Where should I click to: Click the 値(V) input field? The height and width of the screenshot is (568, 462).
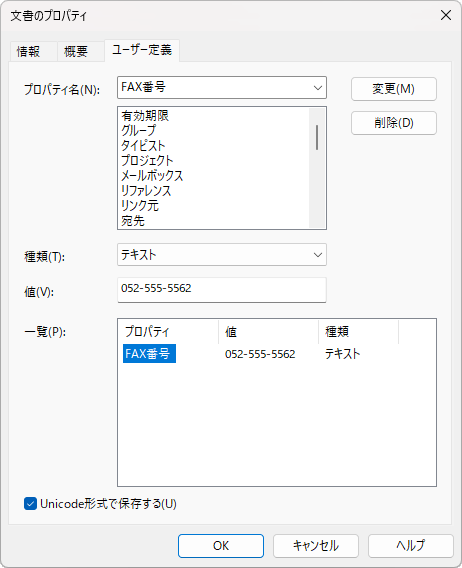(222, 290)
